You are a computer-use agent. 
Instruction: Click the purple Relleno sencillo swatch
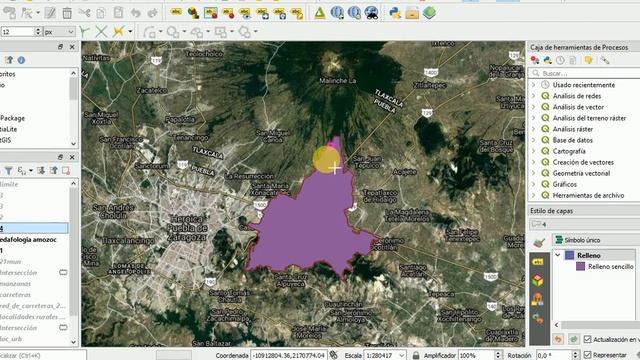point(580,267)
